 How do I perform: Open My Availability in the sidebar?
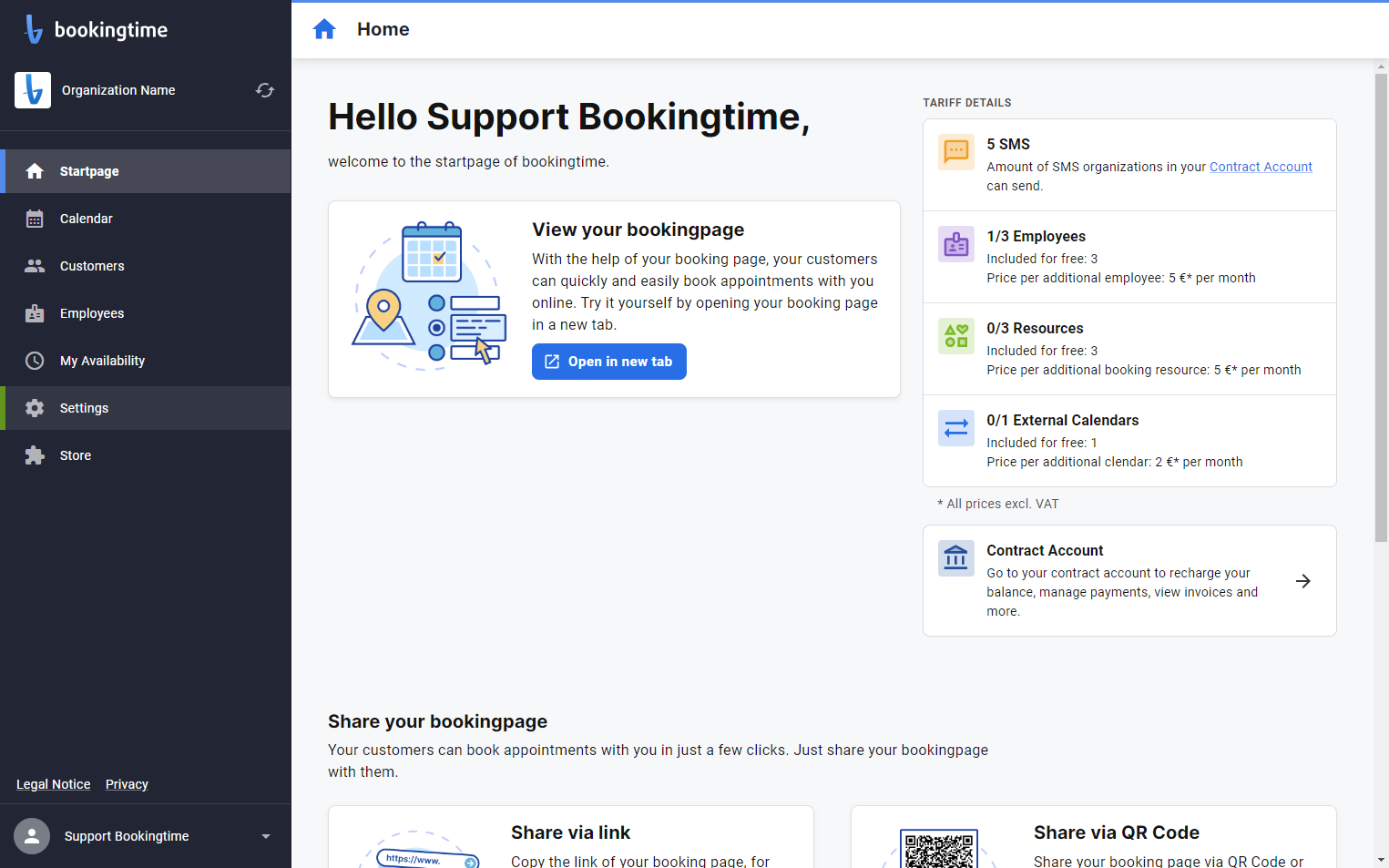point(146,361)
